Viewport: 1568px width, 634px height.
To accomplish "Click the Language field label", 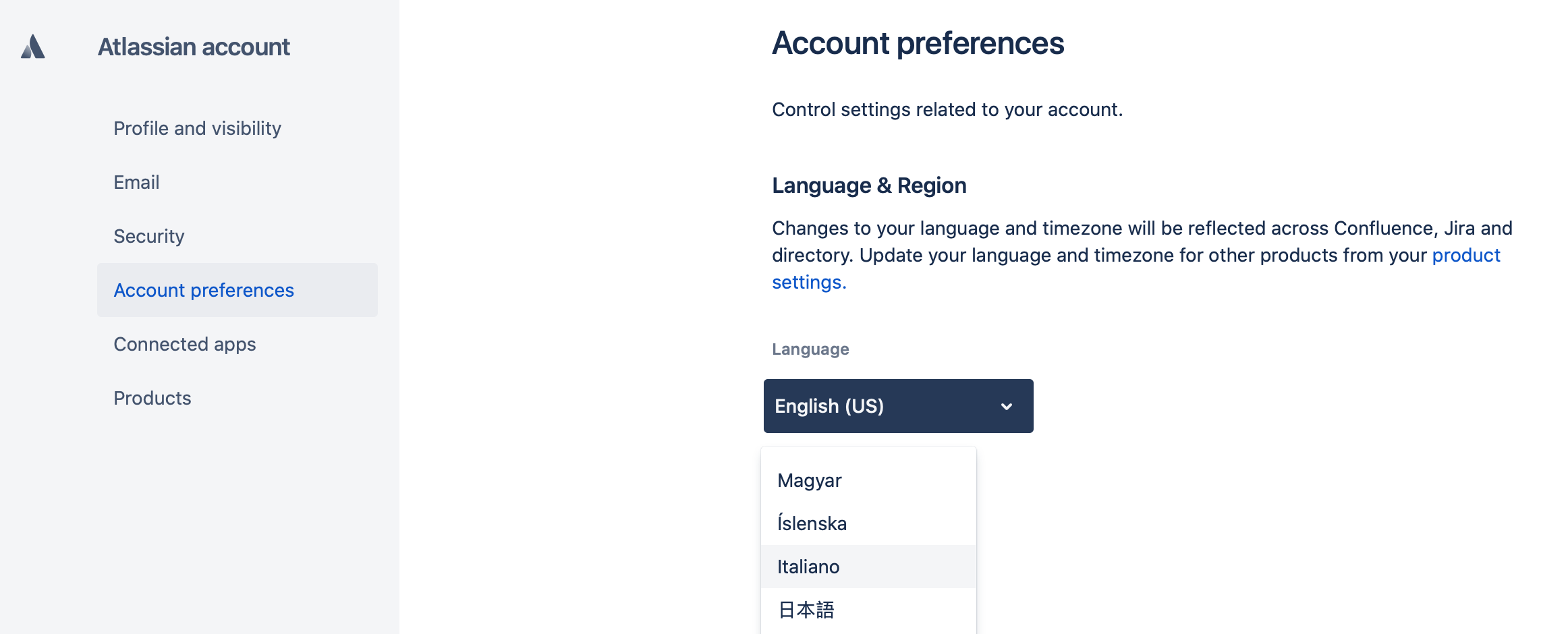I will 810,349.
